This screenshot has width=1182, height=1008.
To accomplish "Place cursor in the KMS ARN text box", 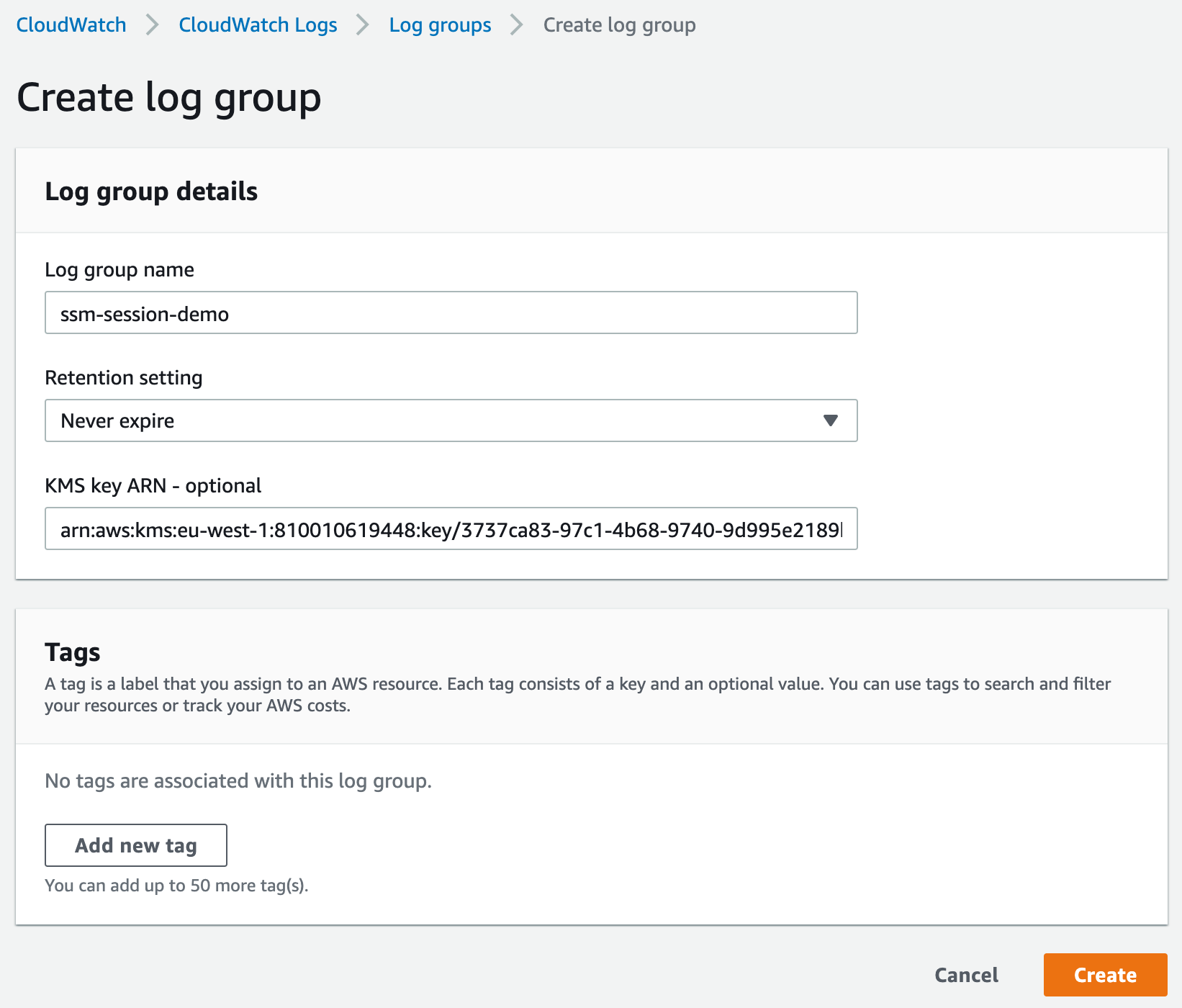I will tap(451, 529).
